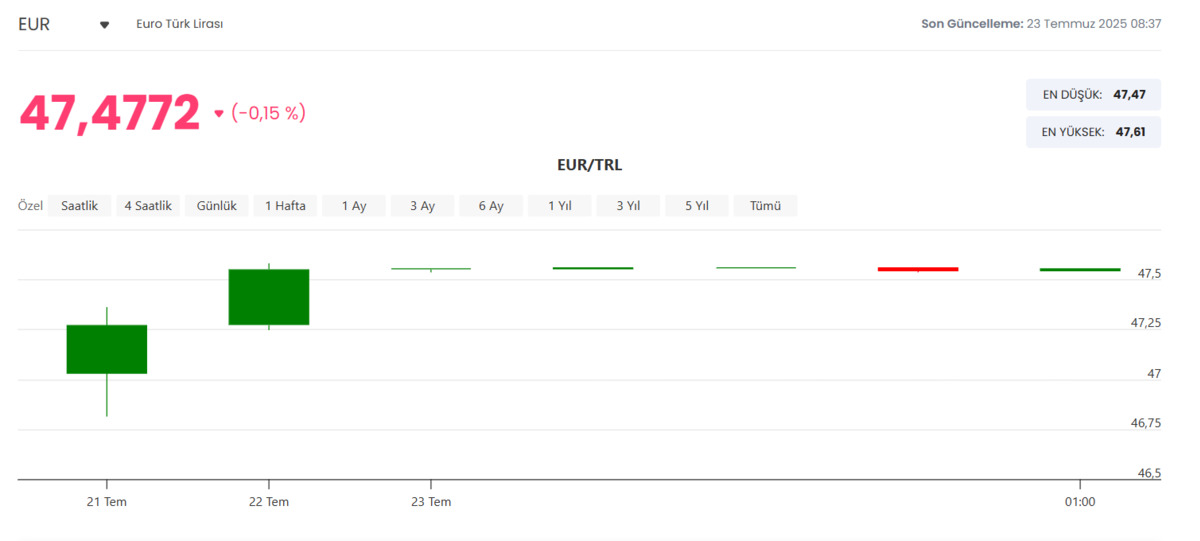Click the Son Güncelleme timestamp
This screenshot has height=541, width=1200.
click(x=1041, y=23)
